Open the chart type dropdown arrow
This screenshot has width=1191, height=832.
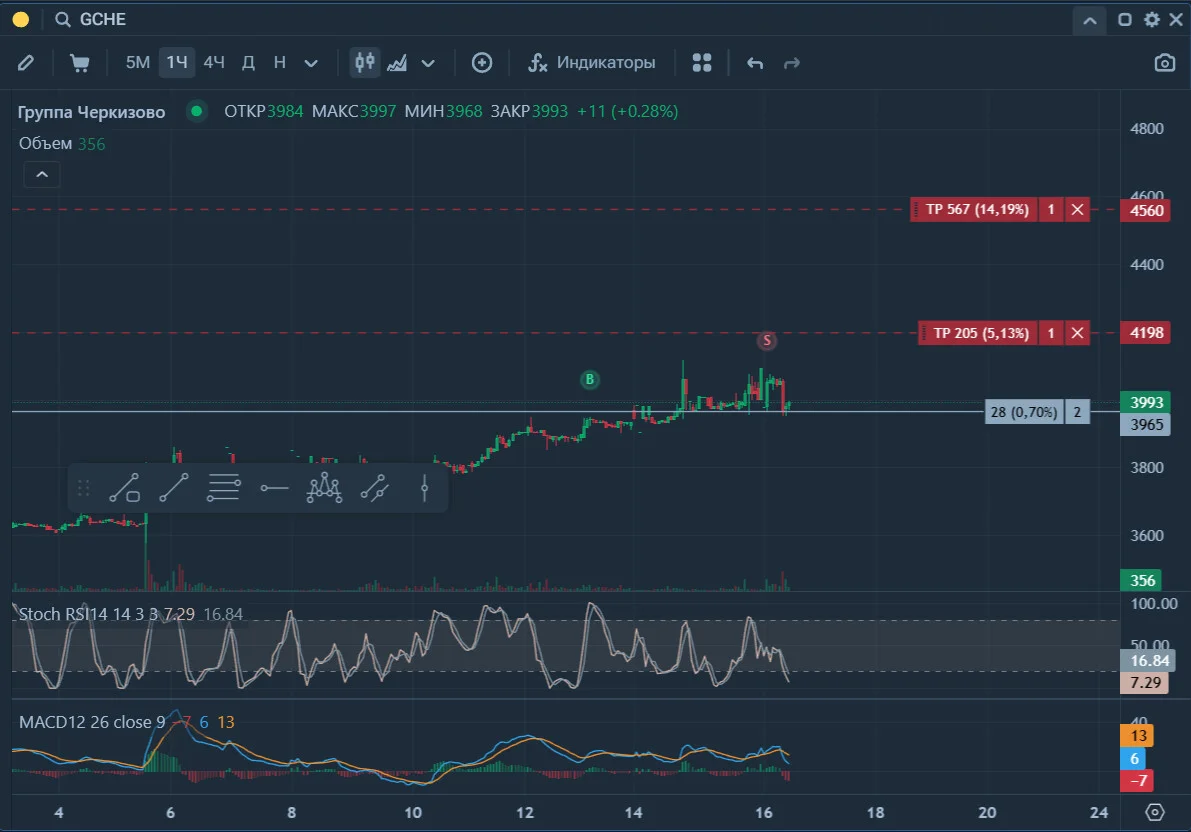(x=428, y=63)
